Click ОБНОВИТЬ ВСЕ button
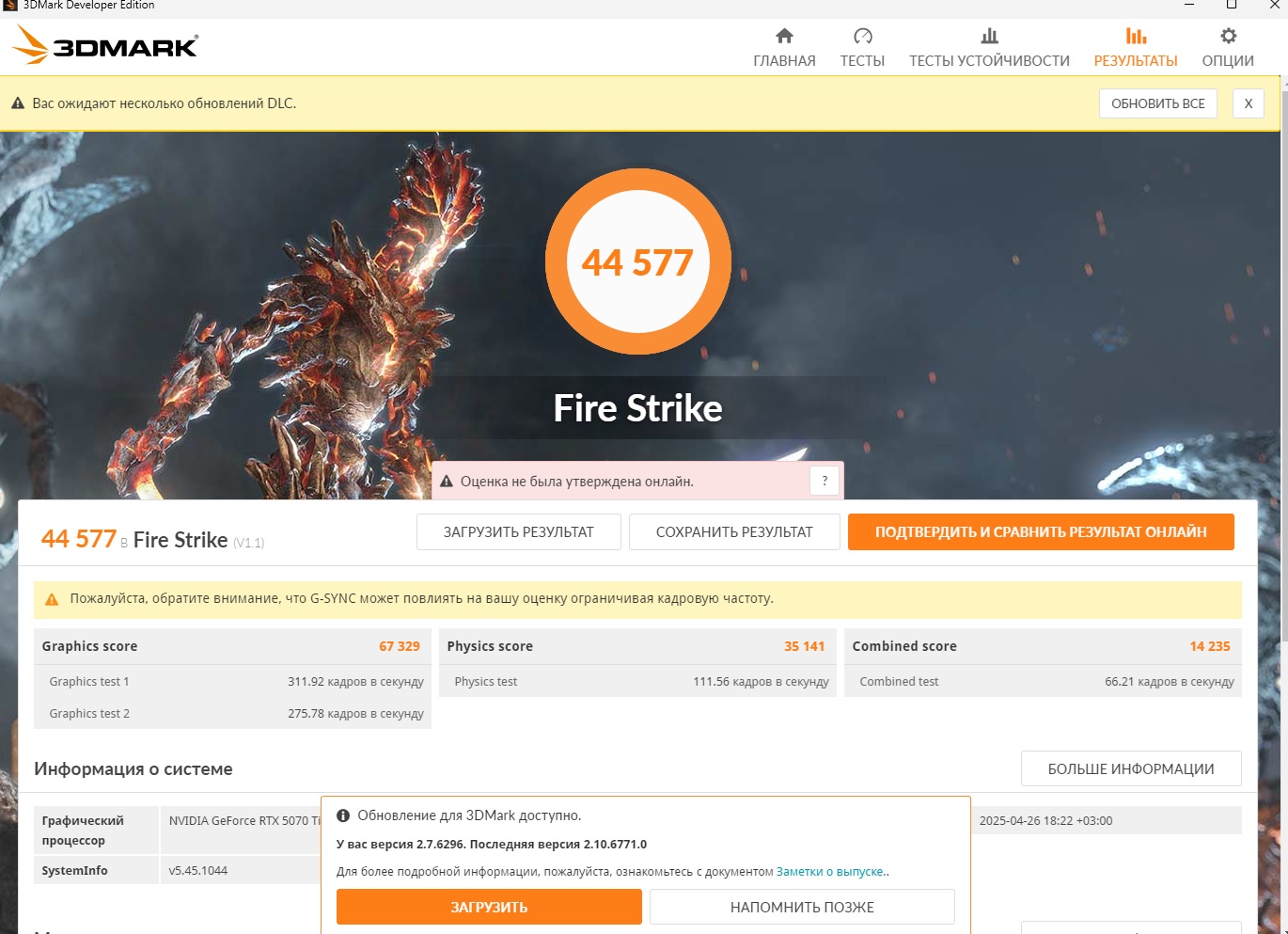This screenshot has height=934, width=1288. tap(1158, 103)
